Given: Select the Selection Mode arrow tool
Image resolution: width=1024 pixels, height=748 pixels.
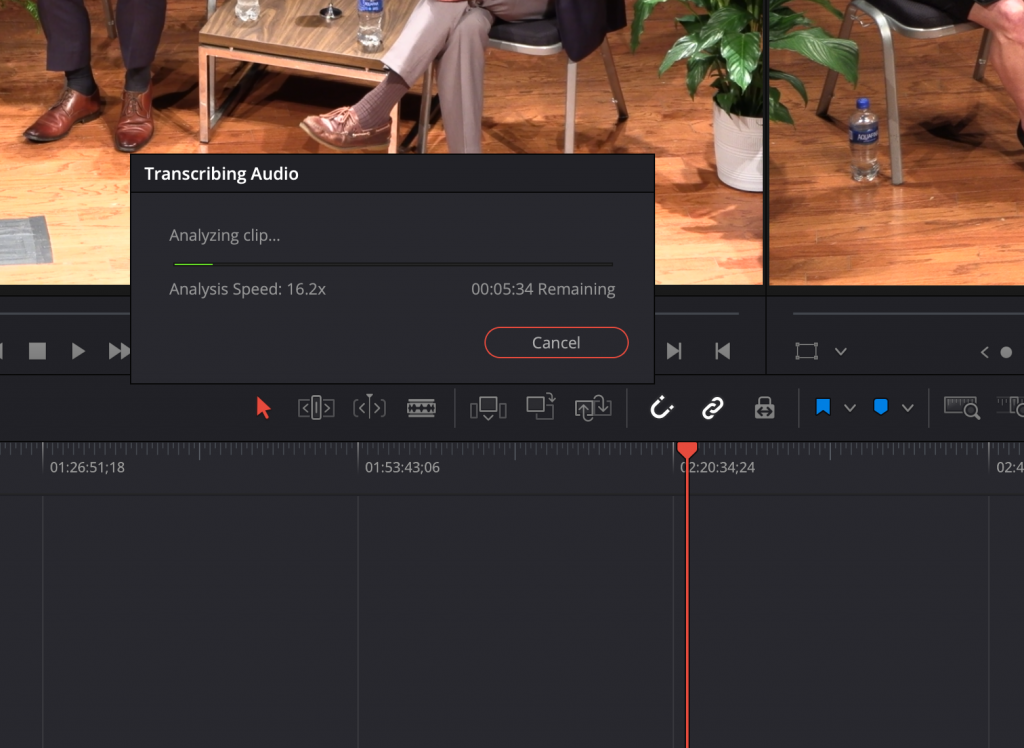Looking at the screenshot, I should pos(264,408).
